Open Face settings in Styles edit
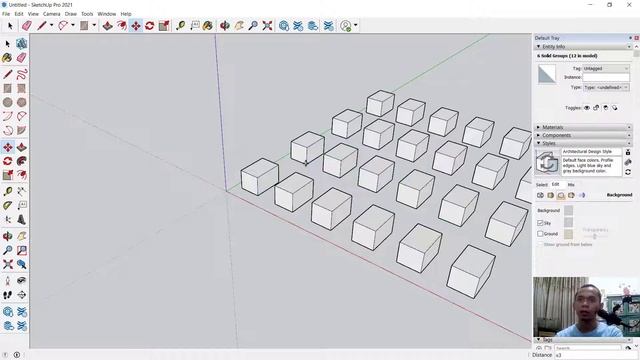640x360 pixels. click(551, 196)
